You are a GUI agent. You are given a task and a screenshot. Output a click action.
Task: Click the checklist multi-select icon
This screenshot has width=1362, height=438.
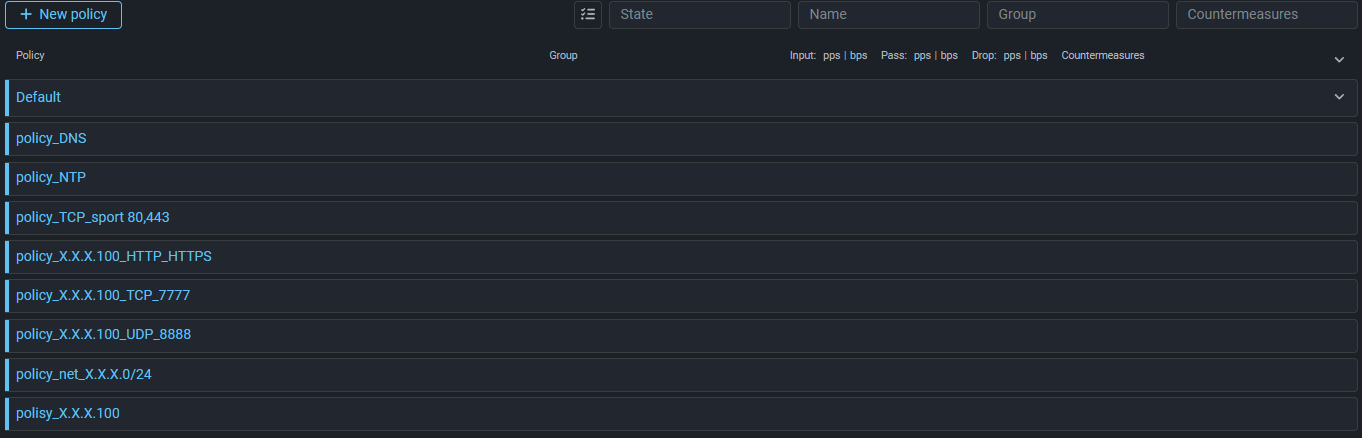(588, 15)
